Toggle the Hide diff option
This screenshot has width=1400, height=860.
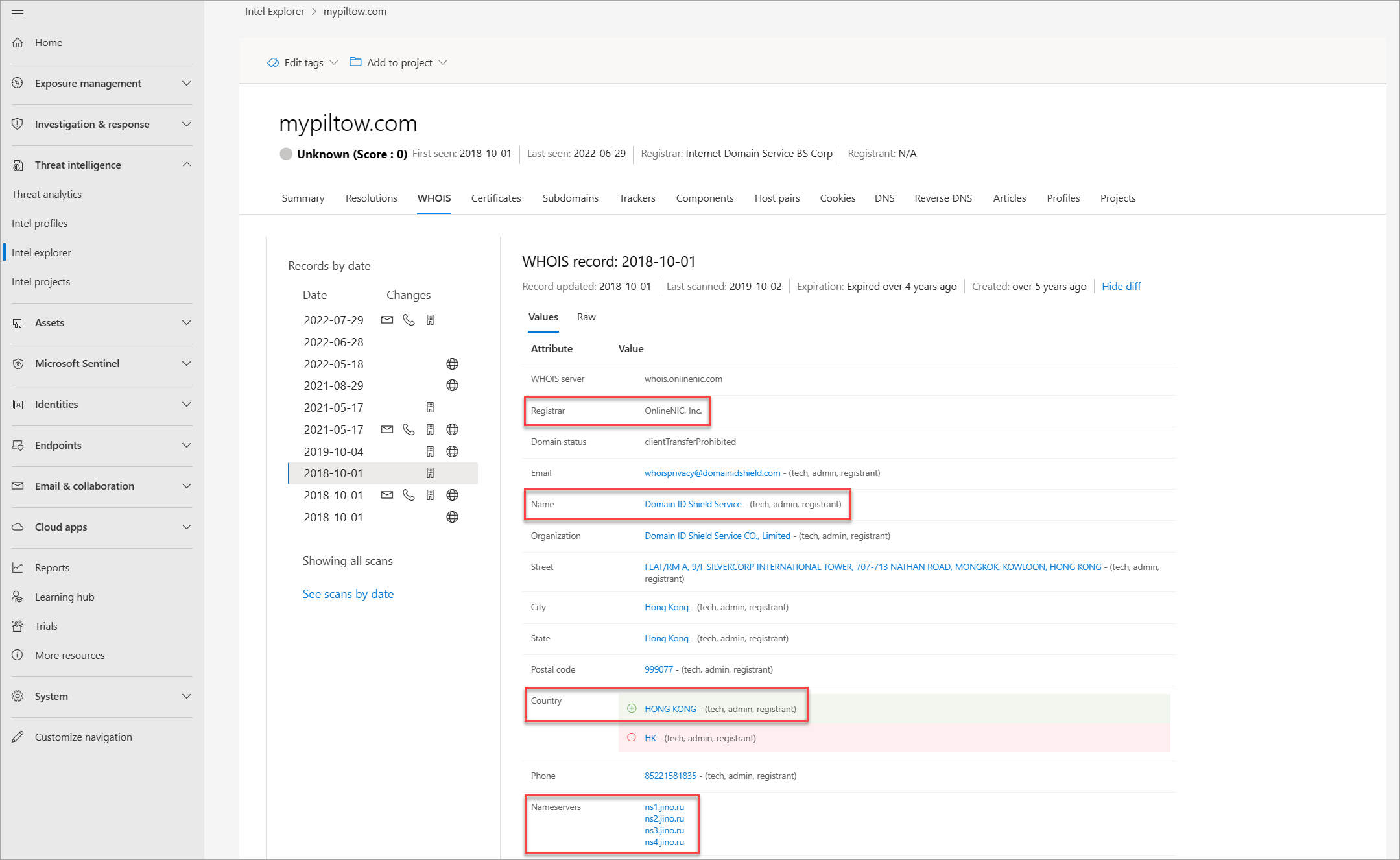pyautogui.click(x=1121, y=286)
